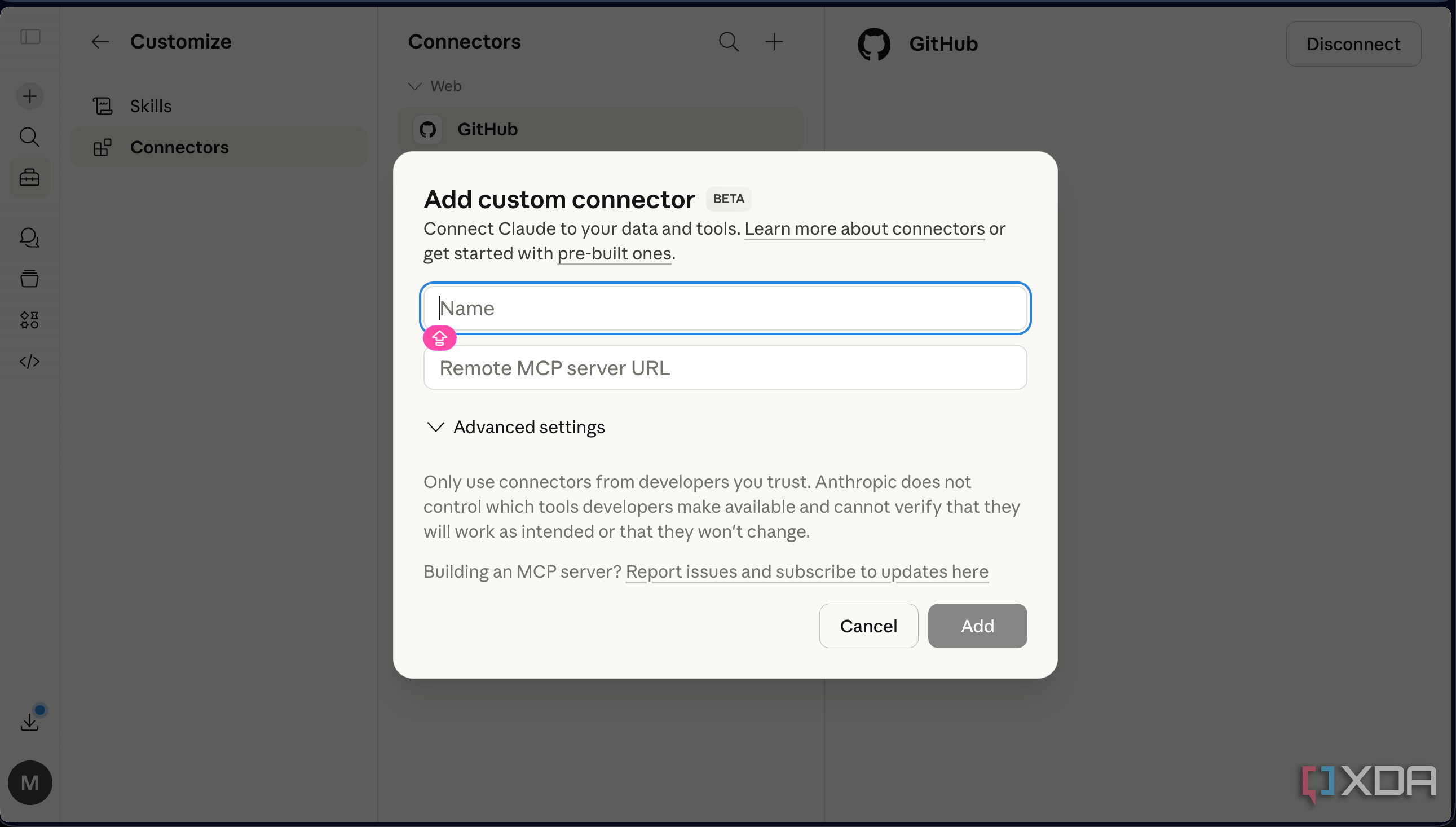Click the download icon with blue dot

pos(30,720)
